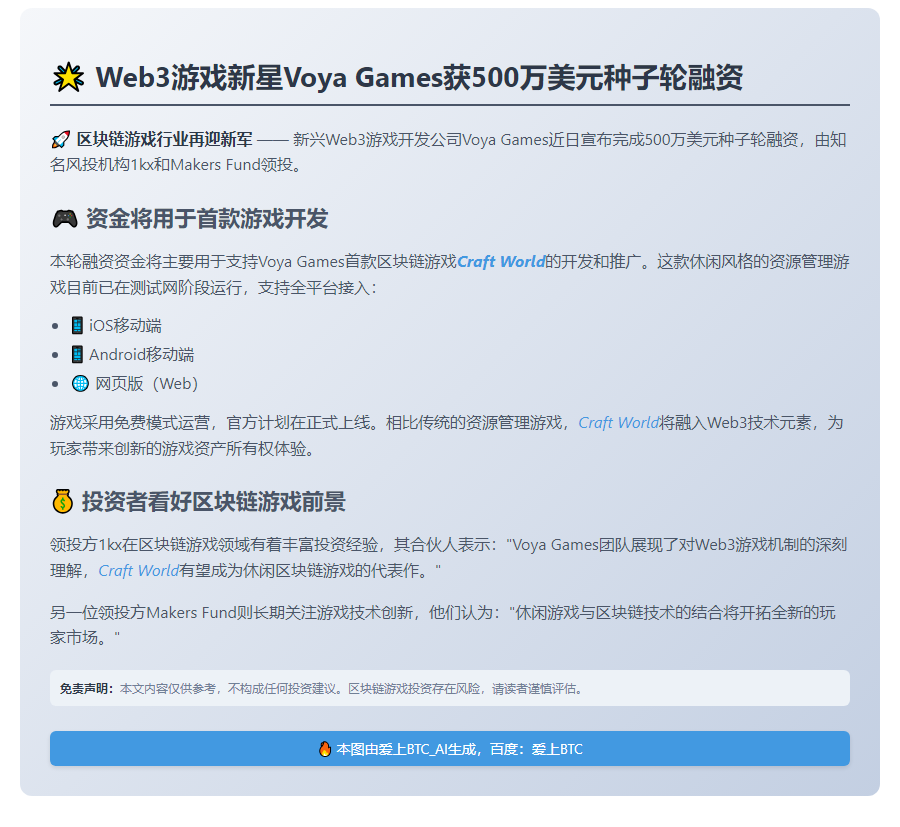Click the phone icon beside Android移动端
This screenshot has height=827, width=900.
click(x=76, y=352)
